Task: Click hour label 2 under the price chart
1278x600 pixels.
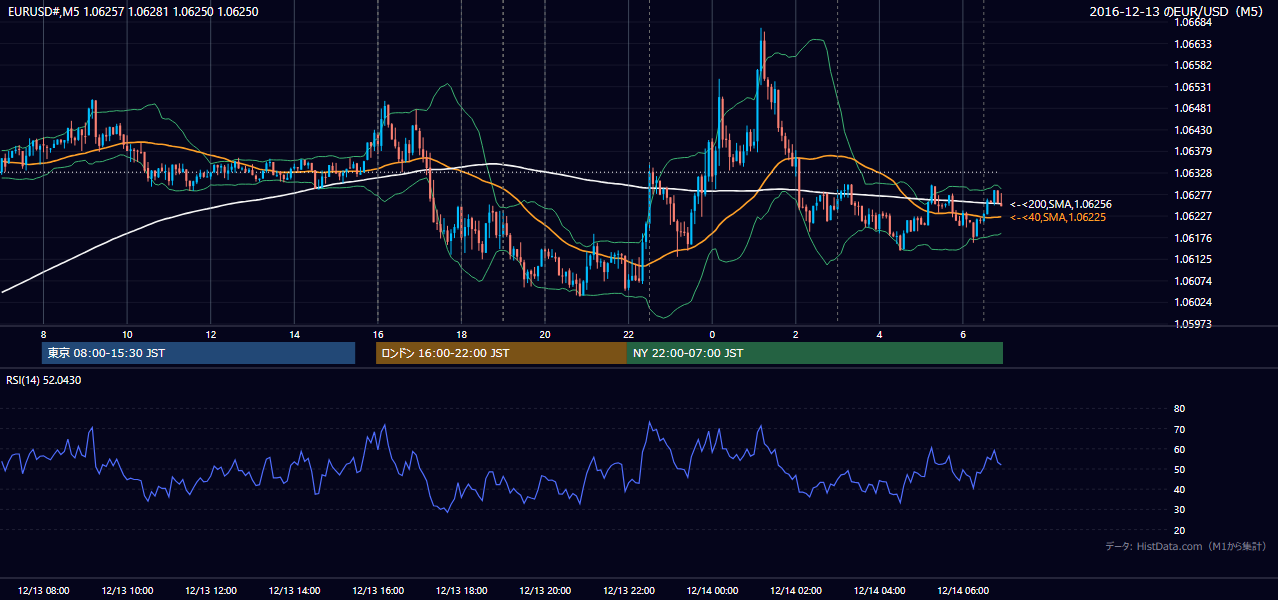Action: tap(795, 334)
